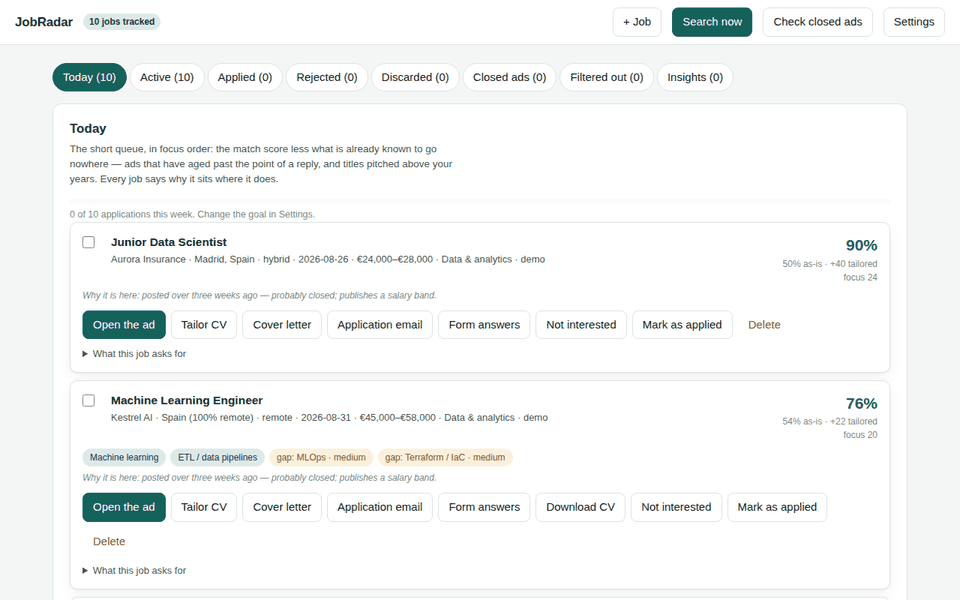The width and height of the screenshot is (960, 600).
Task: Open Form answers for Junior Data Scientist
Action: [484, 324]
